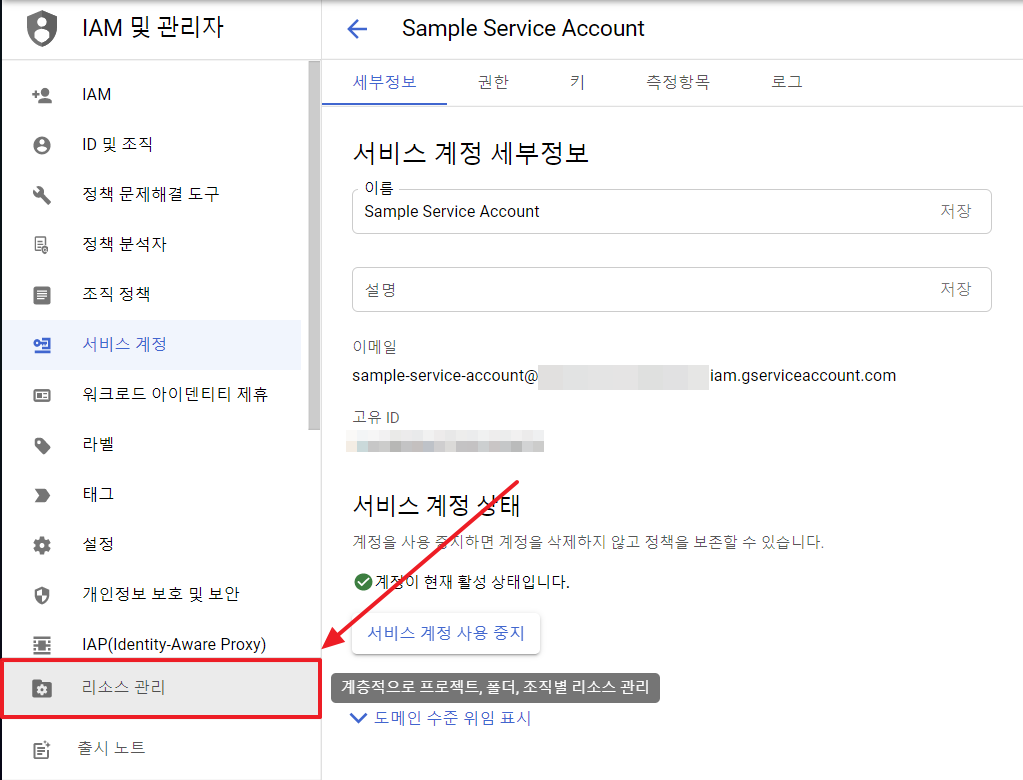Click the release notes icon for 출시 노트
Image resolution: width=1023 pixels, height=780 pixels.
point(42,748)
